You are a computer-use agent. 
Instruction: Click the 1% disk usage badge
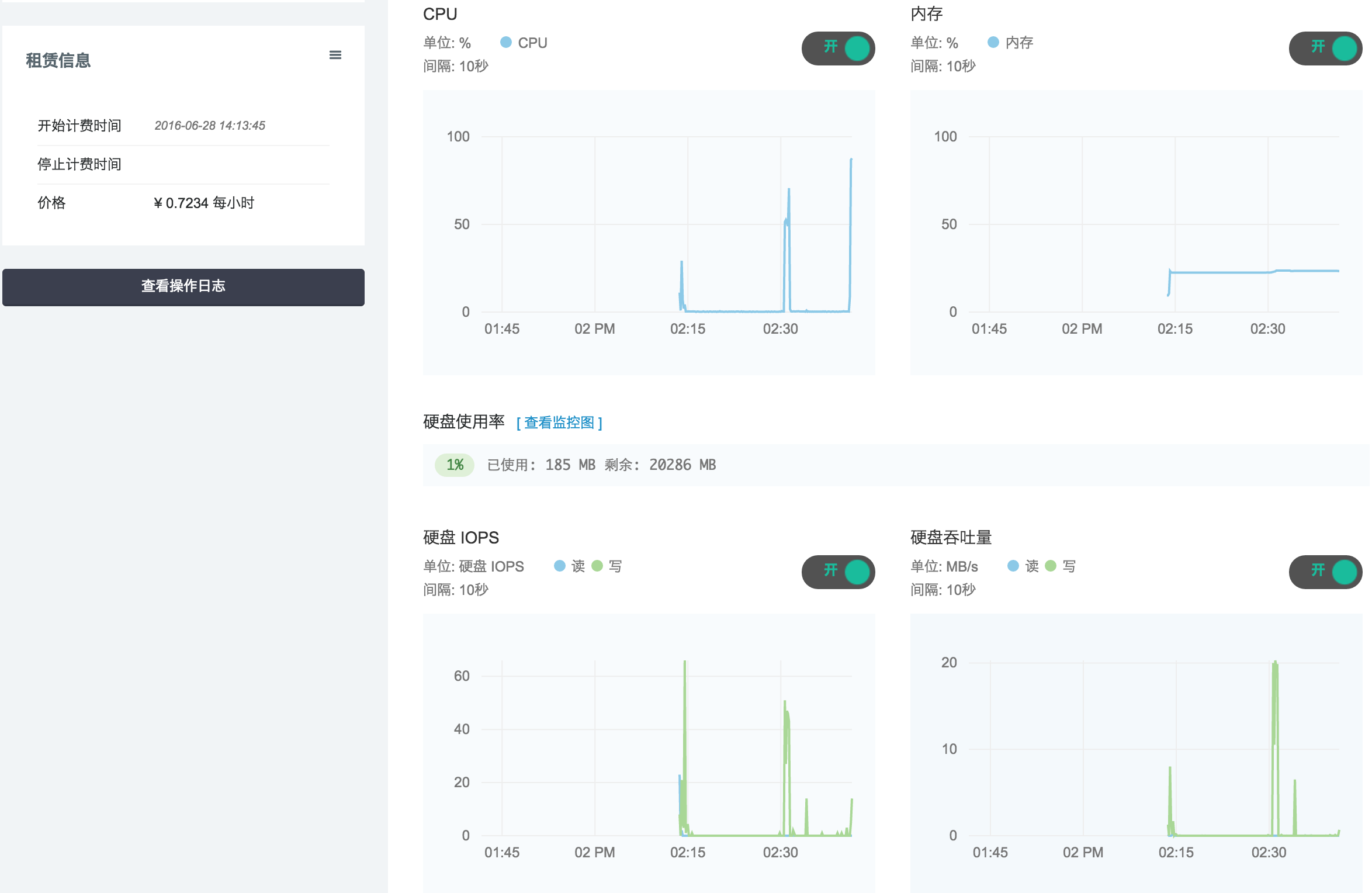tap(455, 465)
